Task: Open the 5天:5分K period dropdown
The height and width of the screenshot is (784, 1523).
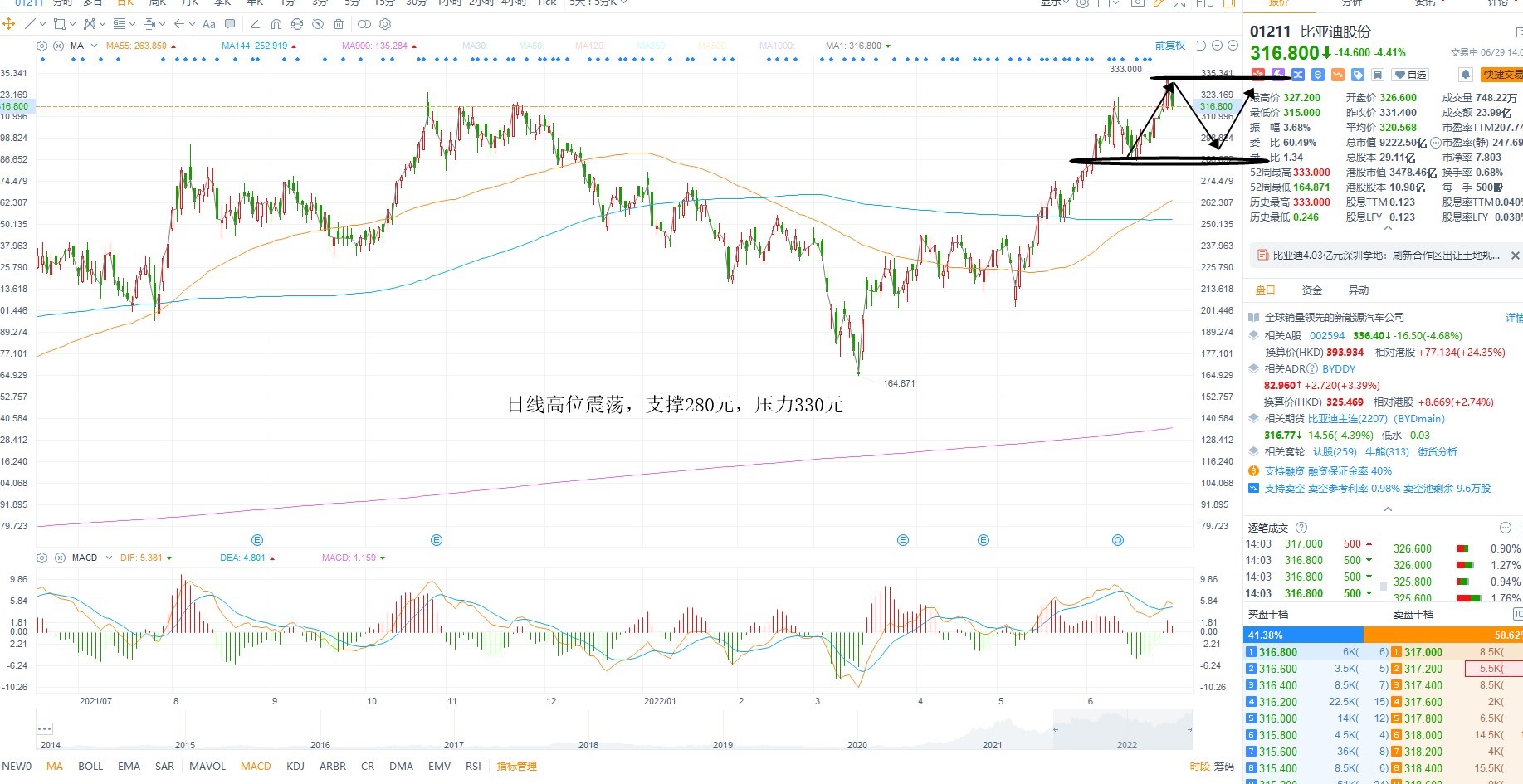Action: tap(598, 3)
